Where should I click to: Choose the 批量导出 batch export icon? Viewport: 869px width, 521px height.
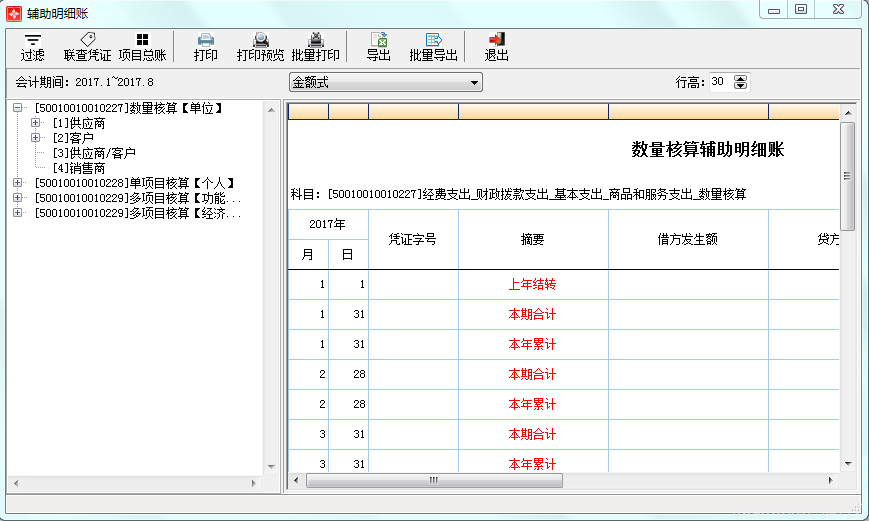coord(433,47)
